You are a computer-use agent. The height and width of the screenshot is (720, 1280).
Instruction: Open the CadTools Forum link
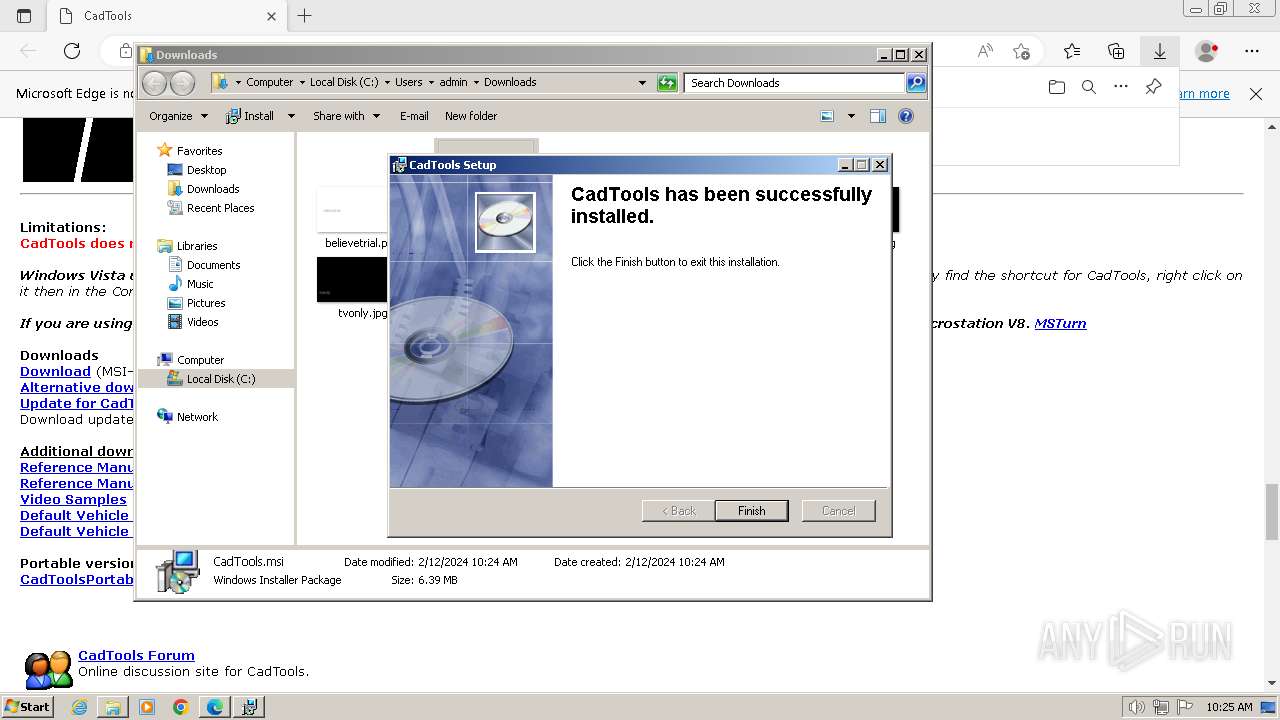click(x=136, y=656)
